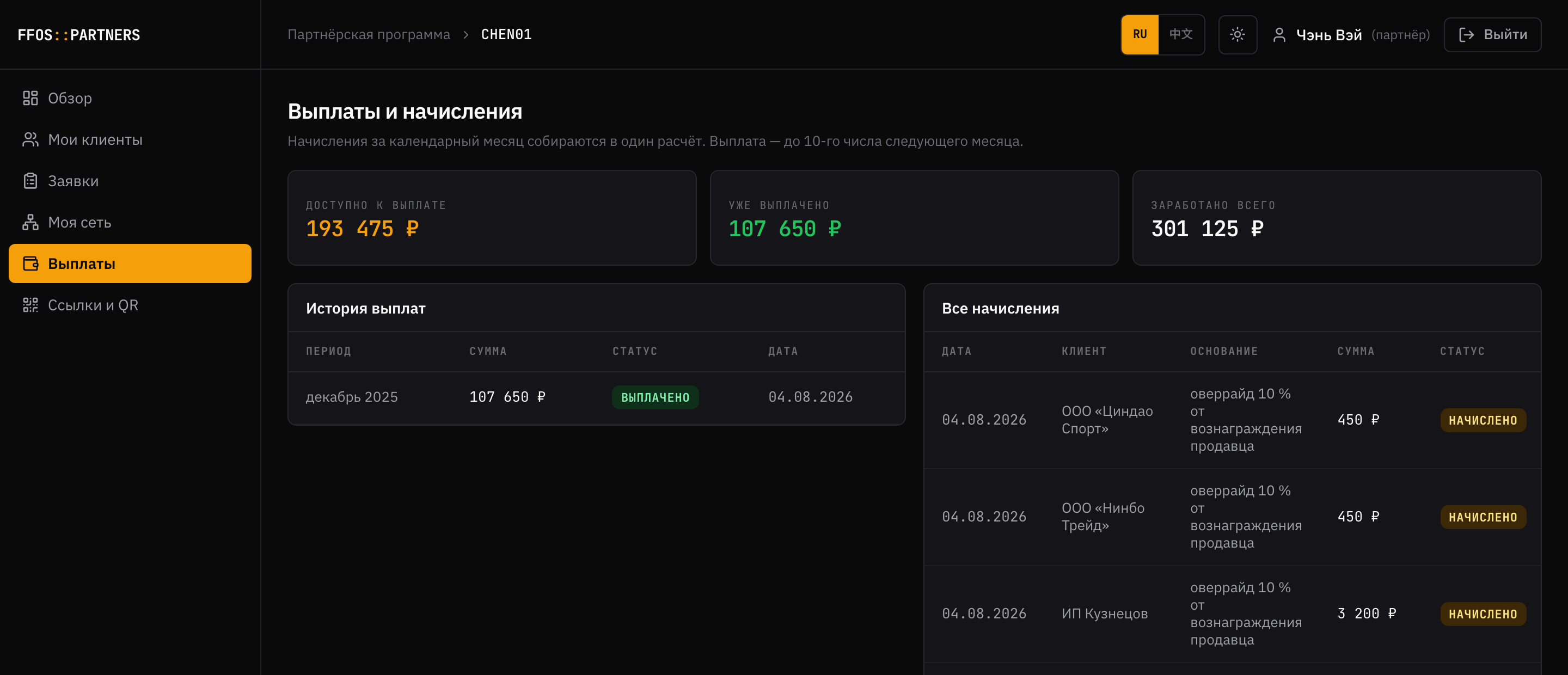Click the Обзор dashboard grid icon
Viewport: 1568px width, 675px height.
pos(30,98)
